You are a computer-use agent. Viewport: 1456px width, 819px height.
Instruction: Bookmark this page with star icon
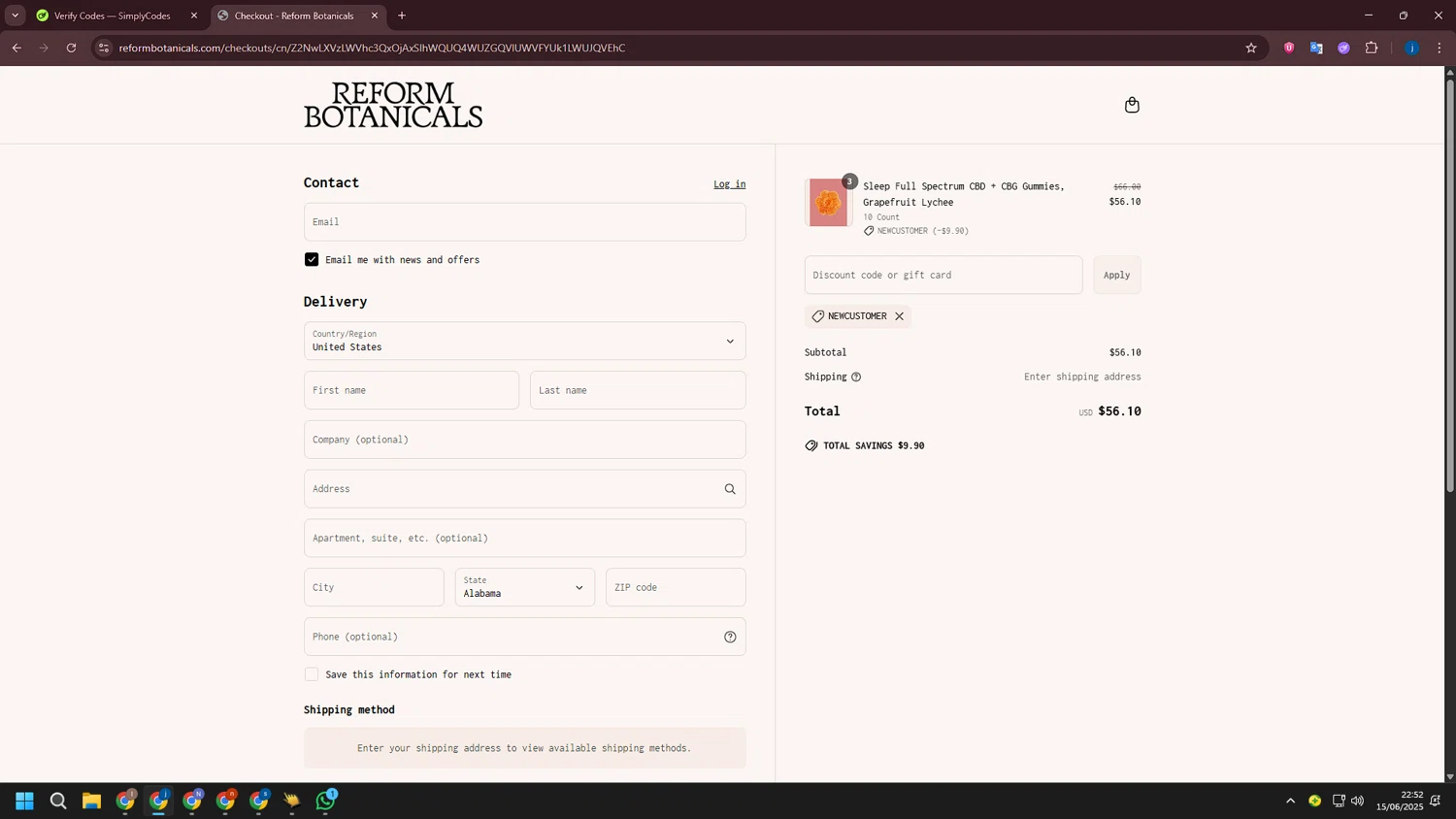(1251, 48)
